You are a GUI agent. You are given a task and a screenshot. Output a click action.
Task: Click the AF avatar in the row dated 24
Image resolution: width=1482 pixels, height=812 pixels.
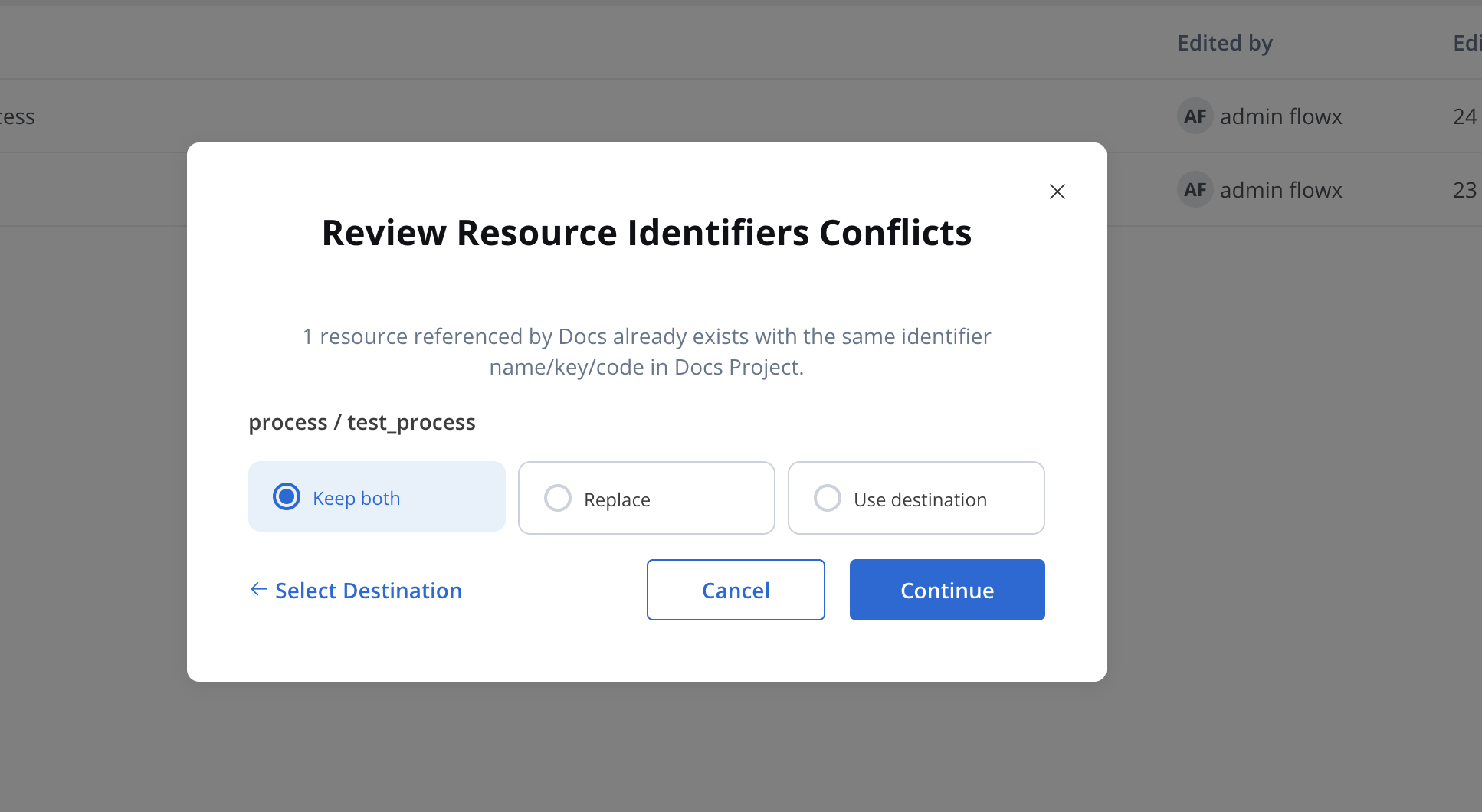(x=1195, y=116)
